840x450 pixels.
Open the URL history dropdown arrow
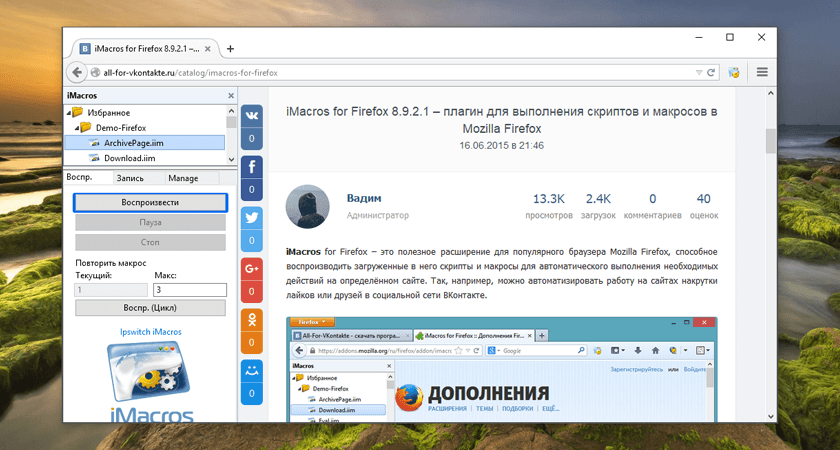[699, 72]
